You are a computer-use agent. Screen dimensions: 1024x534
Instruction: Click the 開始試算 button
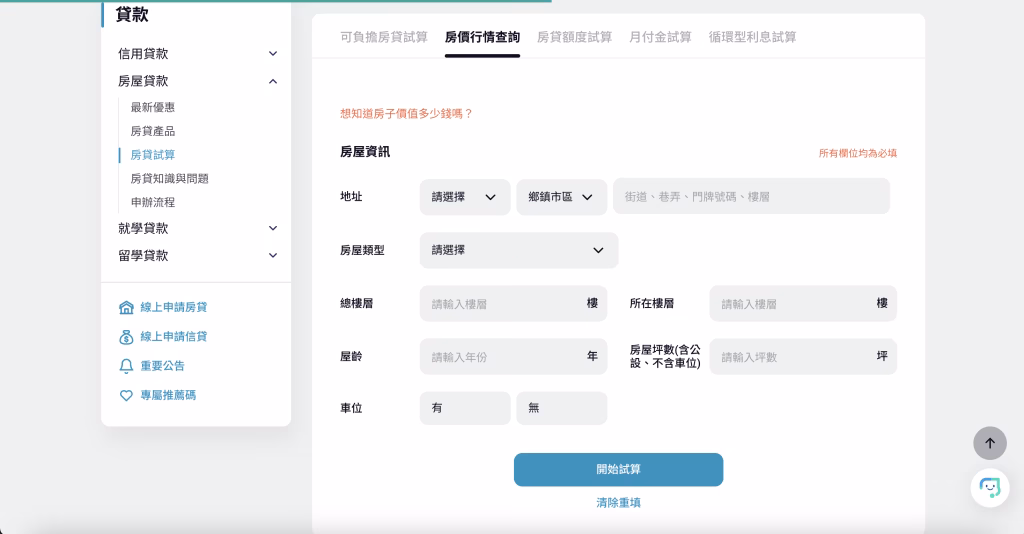(x=618, y=469)
